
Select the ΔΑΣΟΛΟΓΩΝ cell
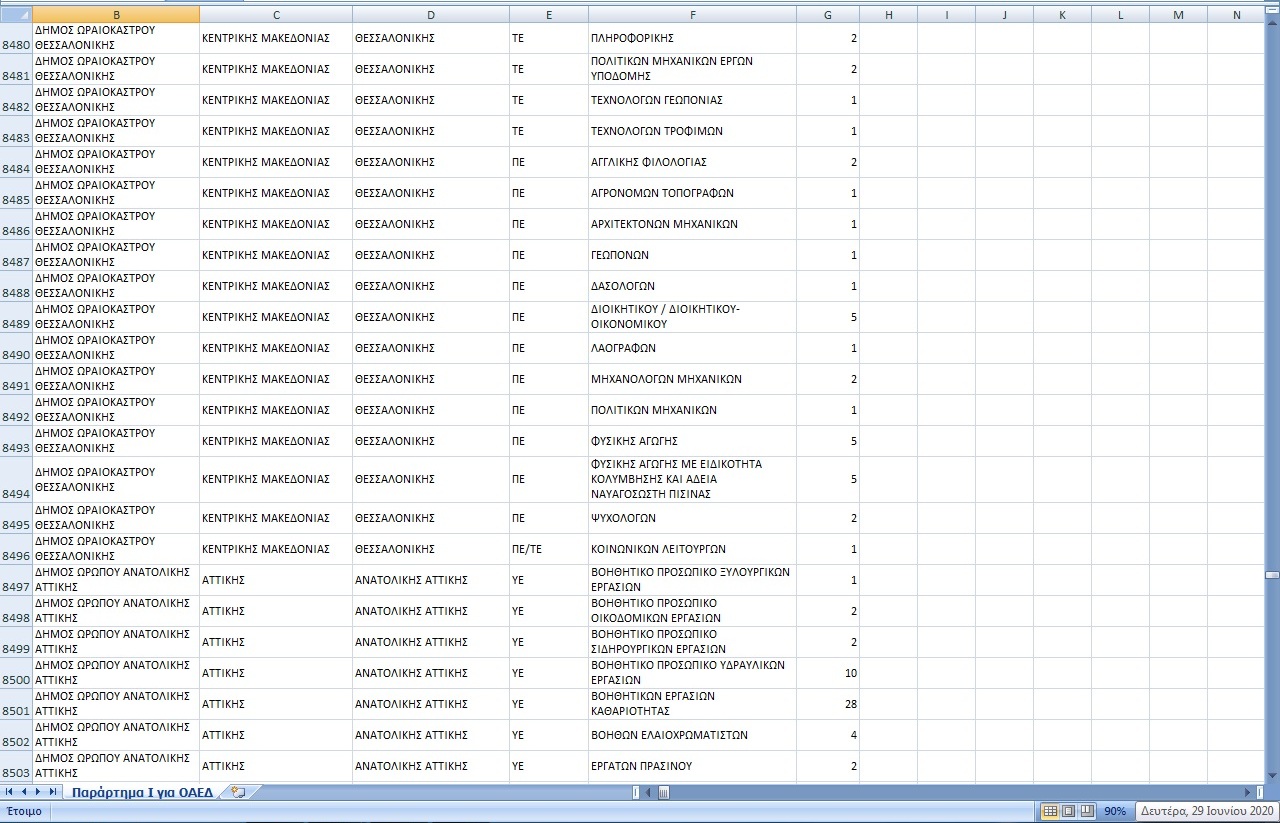click(693, 286)
